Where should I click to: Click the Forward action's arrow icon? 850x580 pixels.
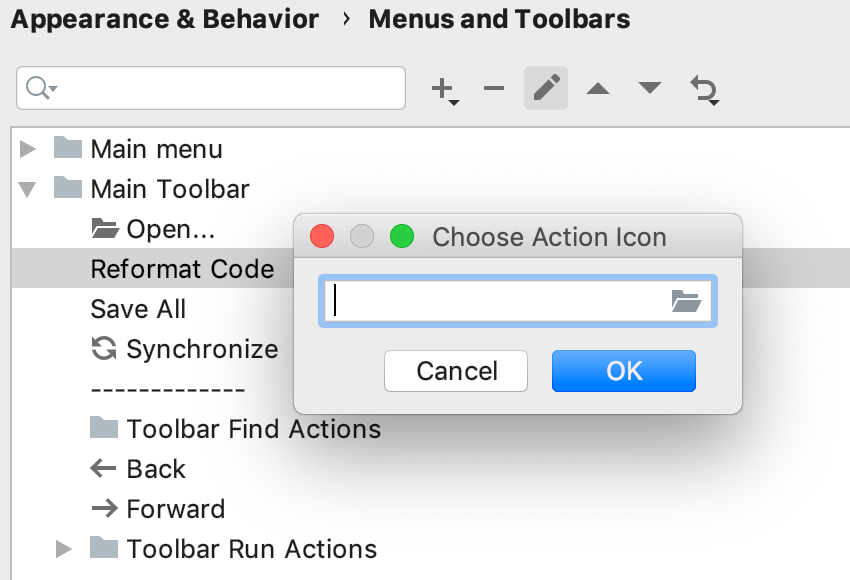click(103, 508)
